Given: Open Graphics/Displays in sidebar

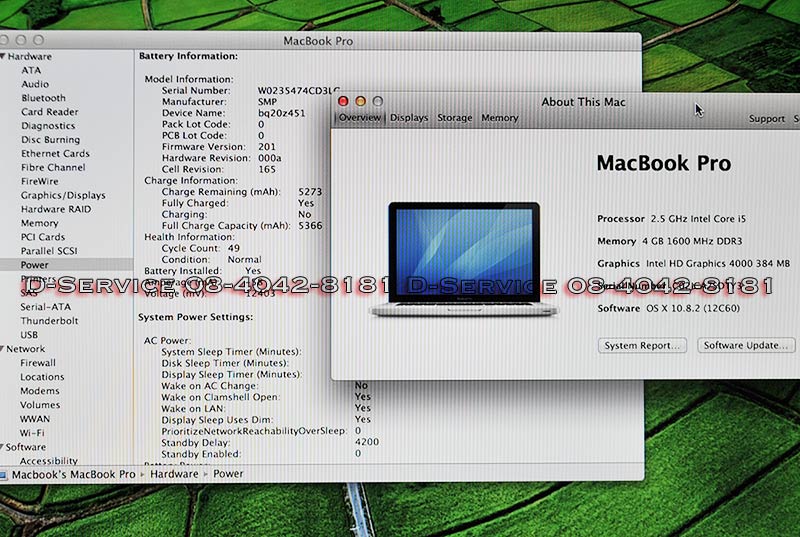Looking at the screenshot, I should click(x=63, y=195).
